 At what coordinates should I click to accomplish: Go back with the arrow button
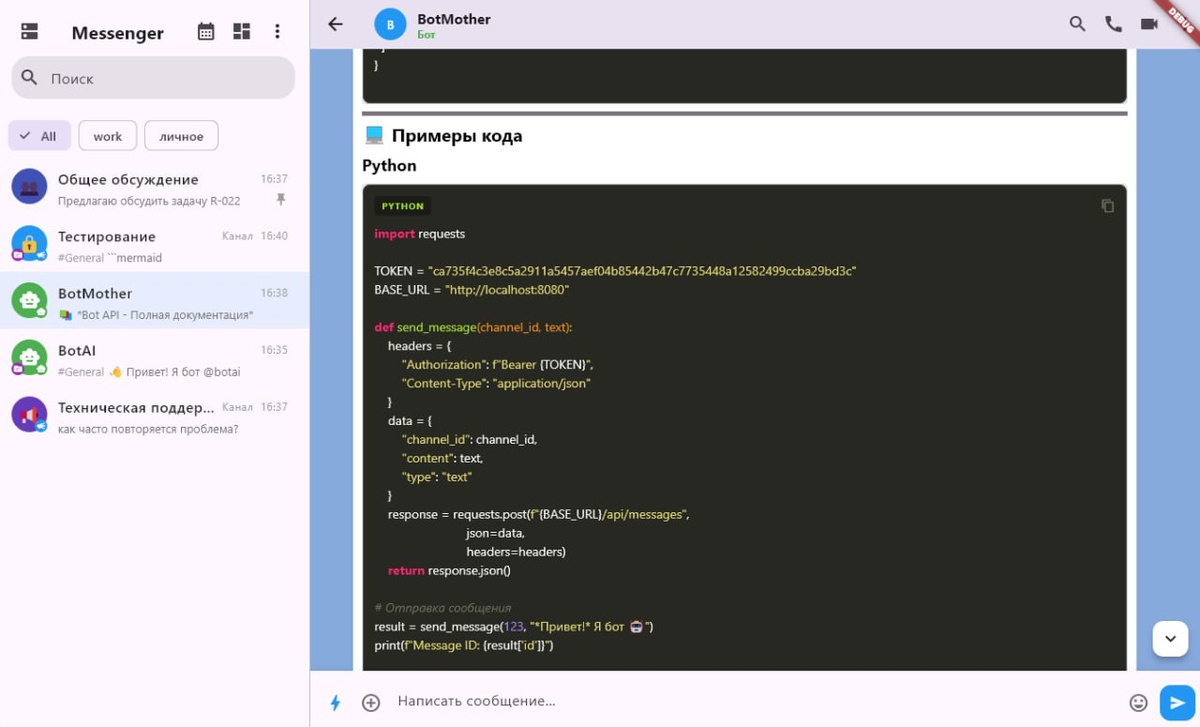coord(336,24)
